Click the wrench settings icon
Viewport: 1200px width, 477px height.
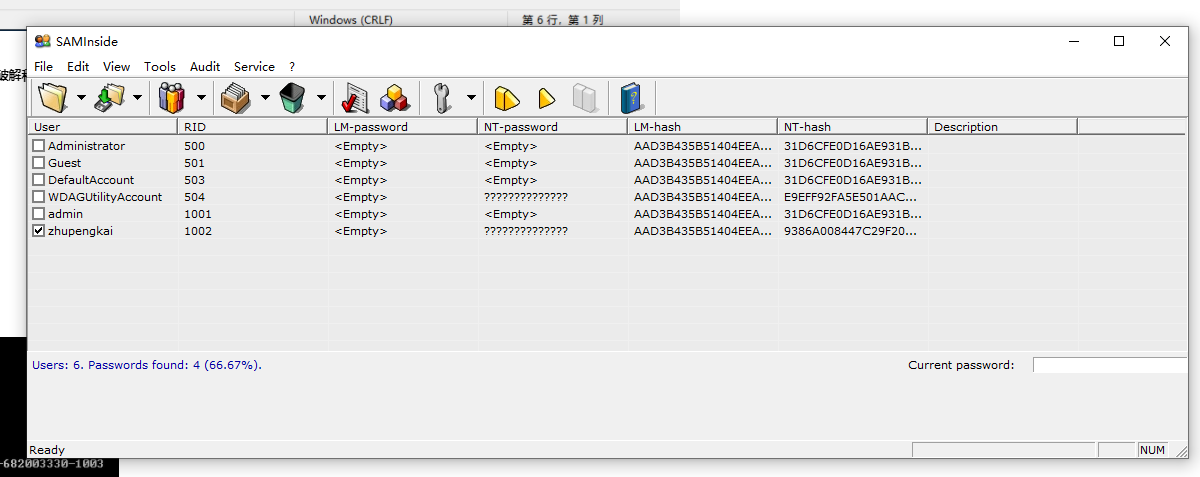[x=443, y=98]
